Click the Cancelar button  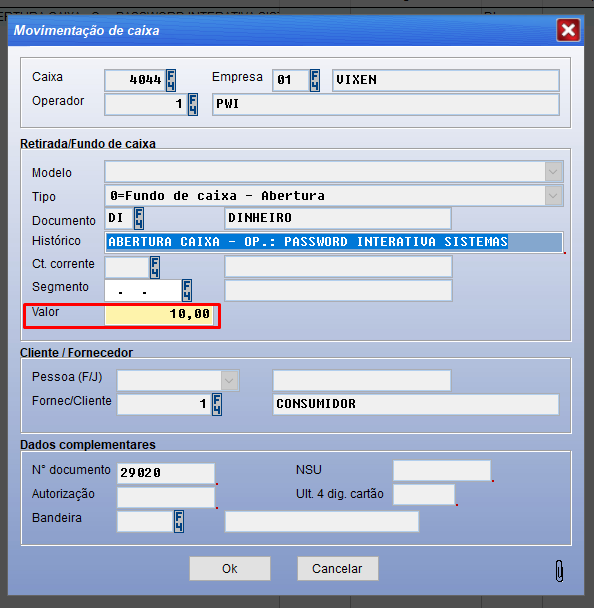337,568
